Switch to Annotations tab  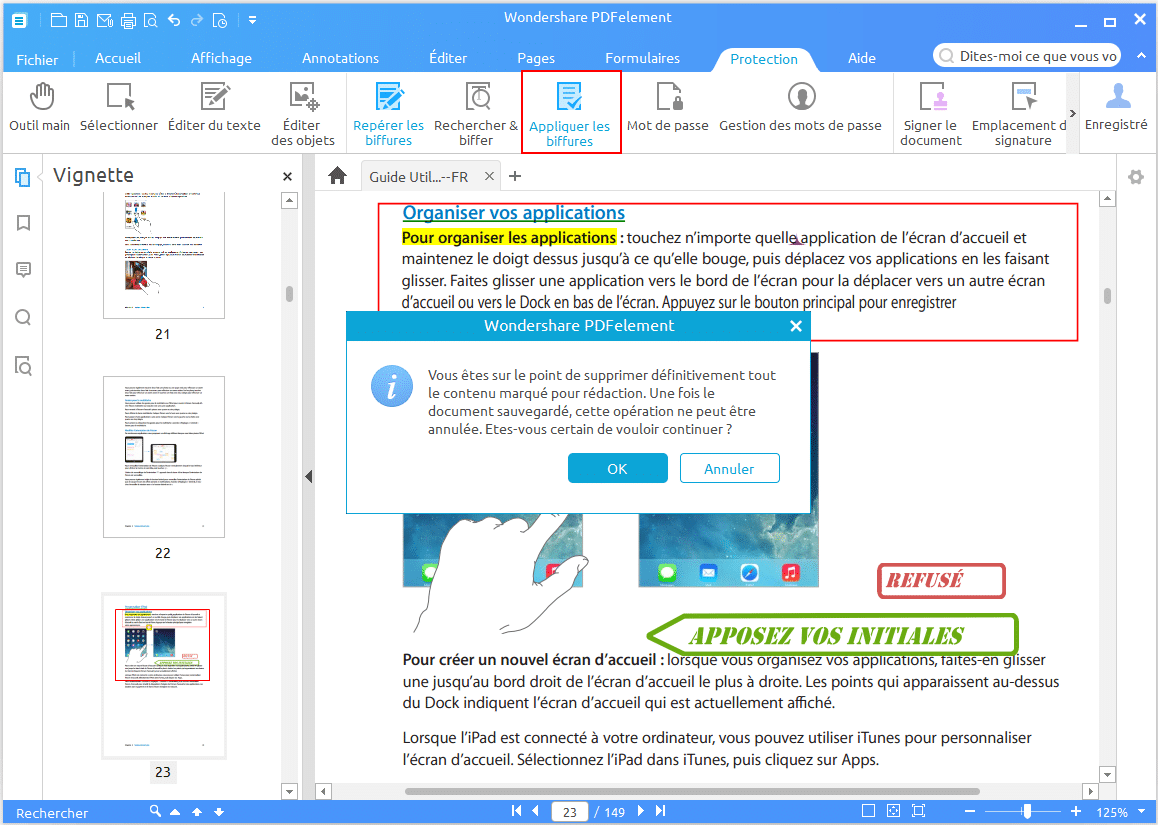[340, 58]
